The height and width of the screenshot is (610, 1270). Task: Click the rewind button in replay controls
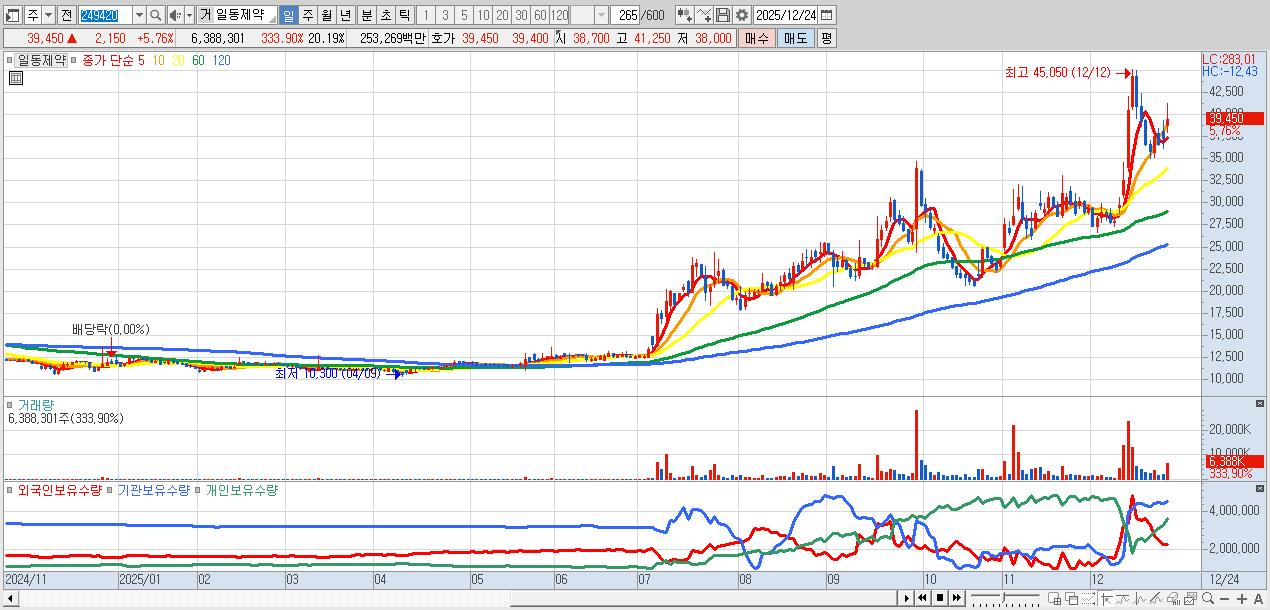coord(922,598)
